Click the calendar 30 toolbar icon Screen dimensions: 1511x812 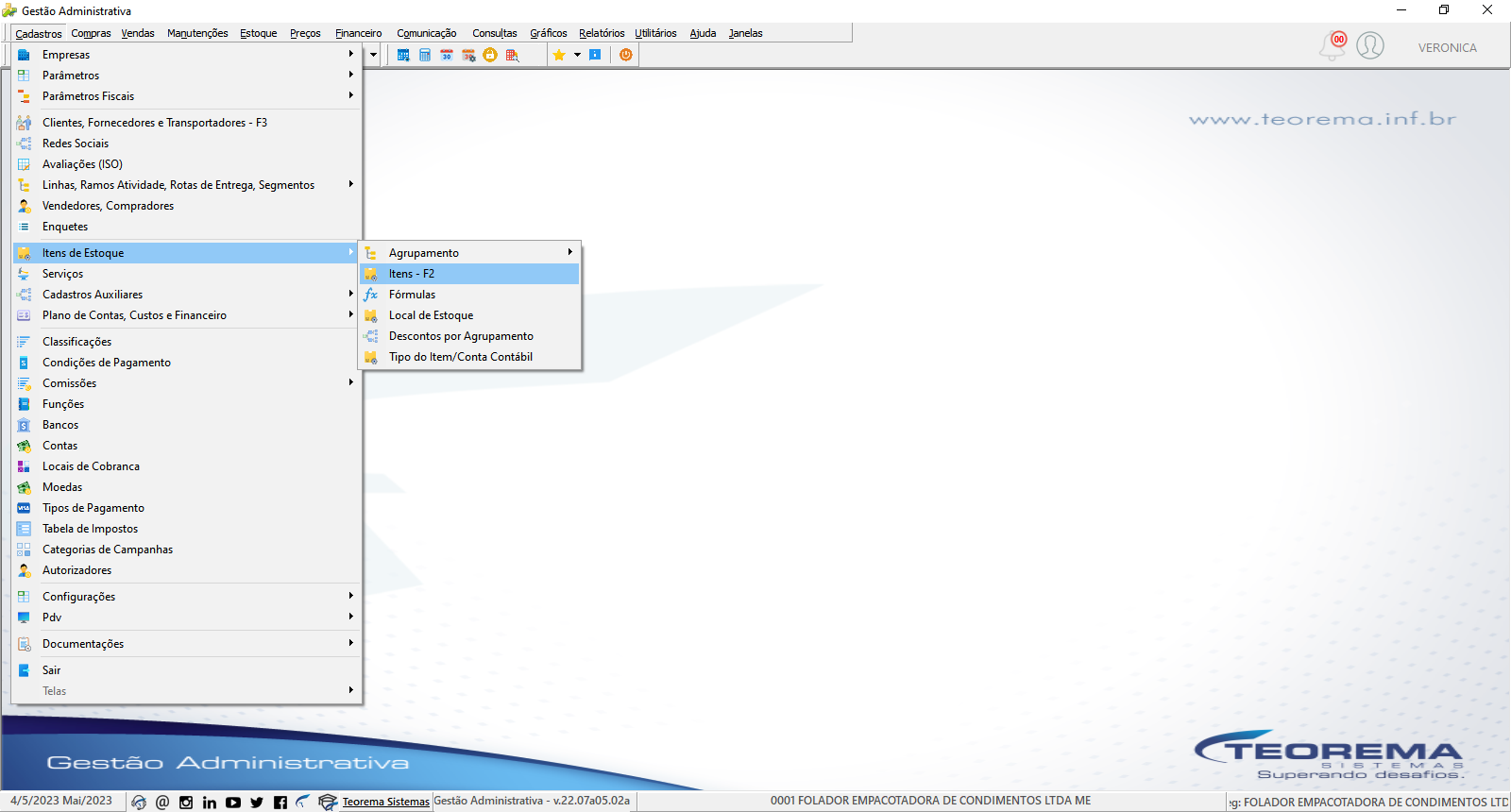point(447,55)
